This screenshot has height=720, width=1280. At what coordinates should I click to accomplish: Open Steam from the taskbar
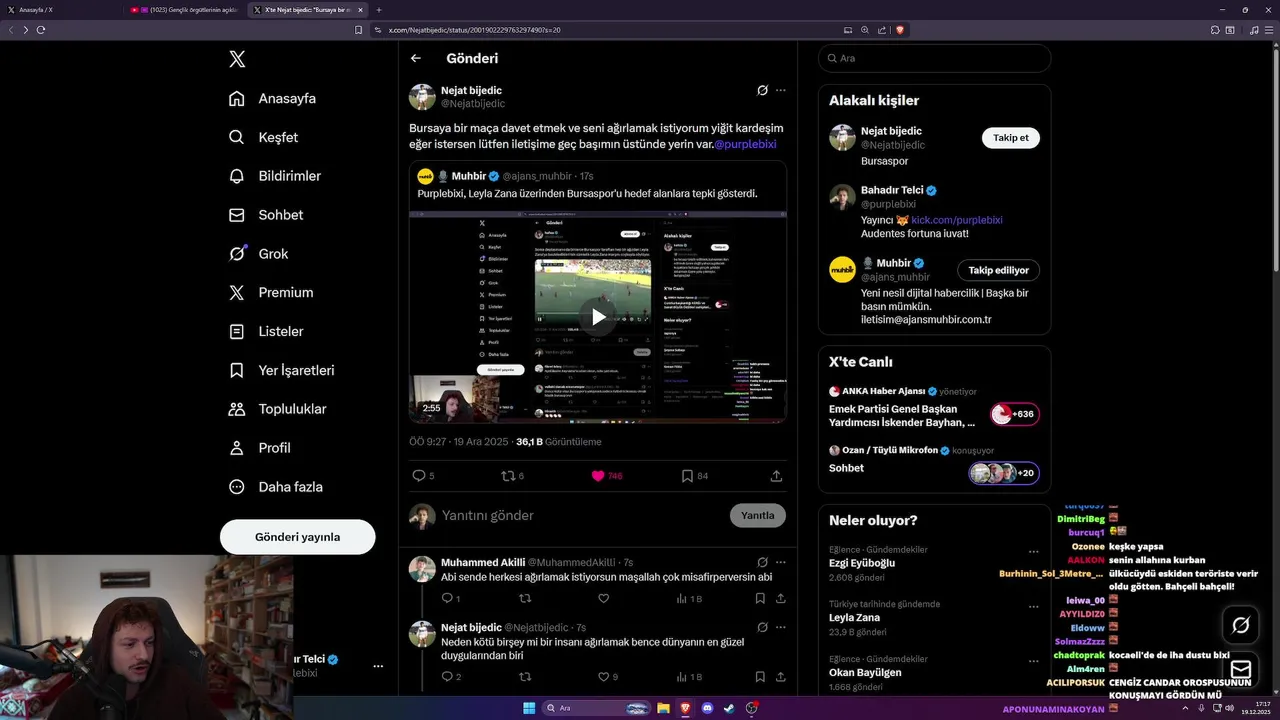tap(729, 708)
